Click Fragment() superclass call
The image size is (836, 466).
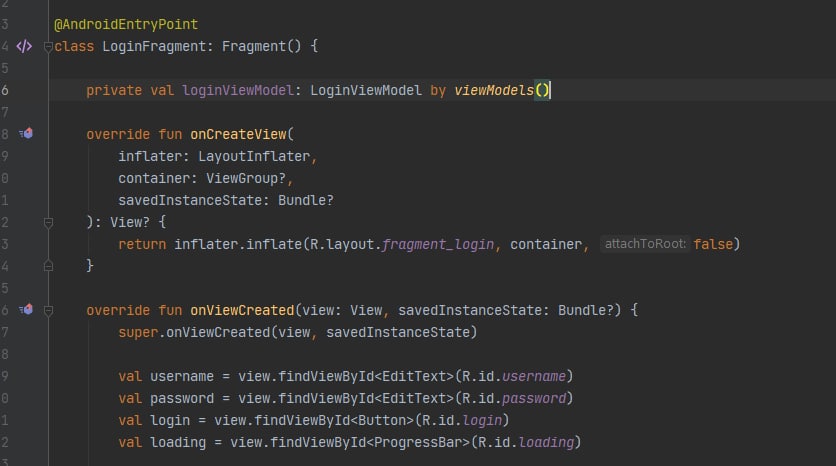261,46
